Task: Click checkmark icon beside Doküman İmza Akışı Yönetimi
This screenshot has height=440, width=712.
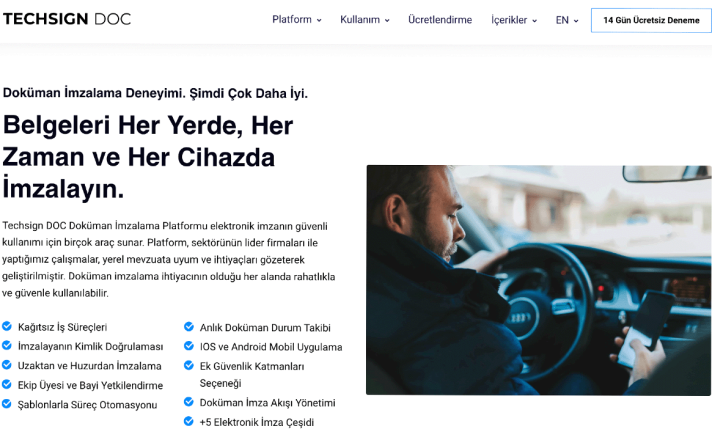Action: pyautogui.click(x=189, y=402)
